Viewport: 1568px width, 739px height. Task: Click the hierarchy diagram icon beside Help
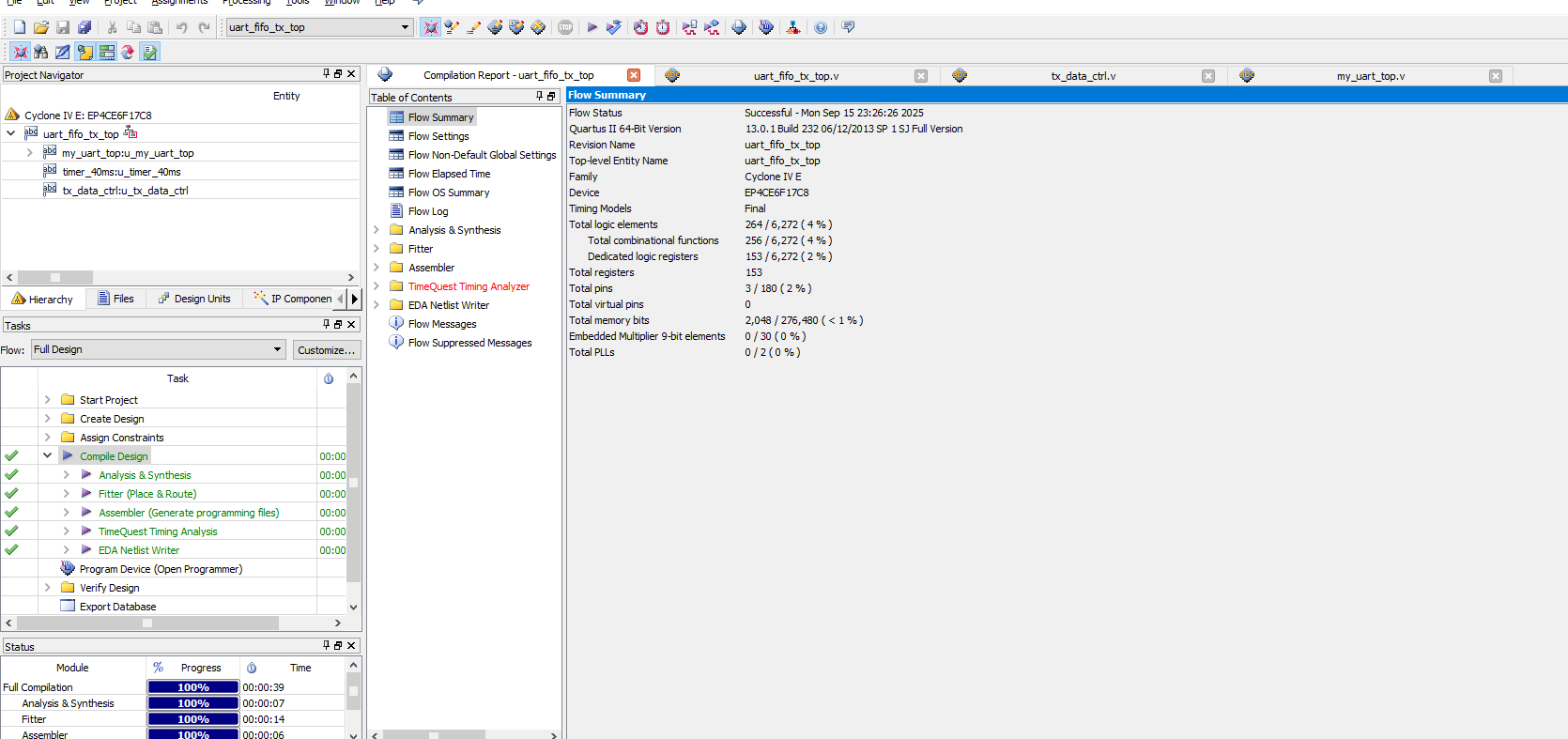(793, 27)
